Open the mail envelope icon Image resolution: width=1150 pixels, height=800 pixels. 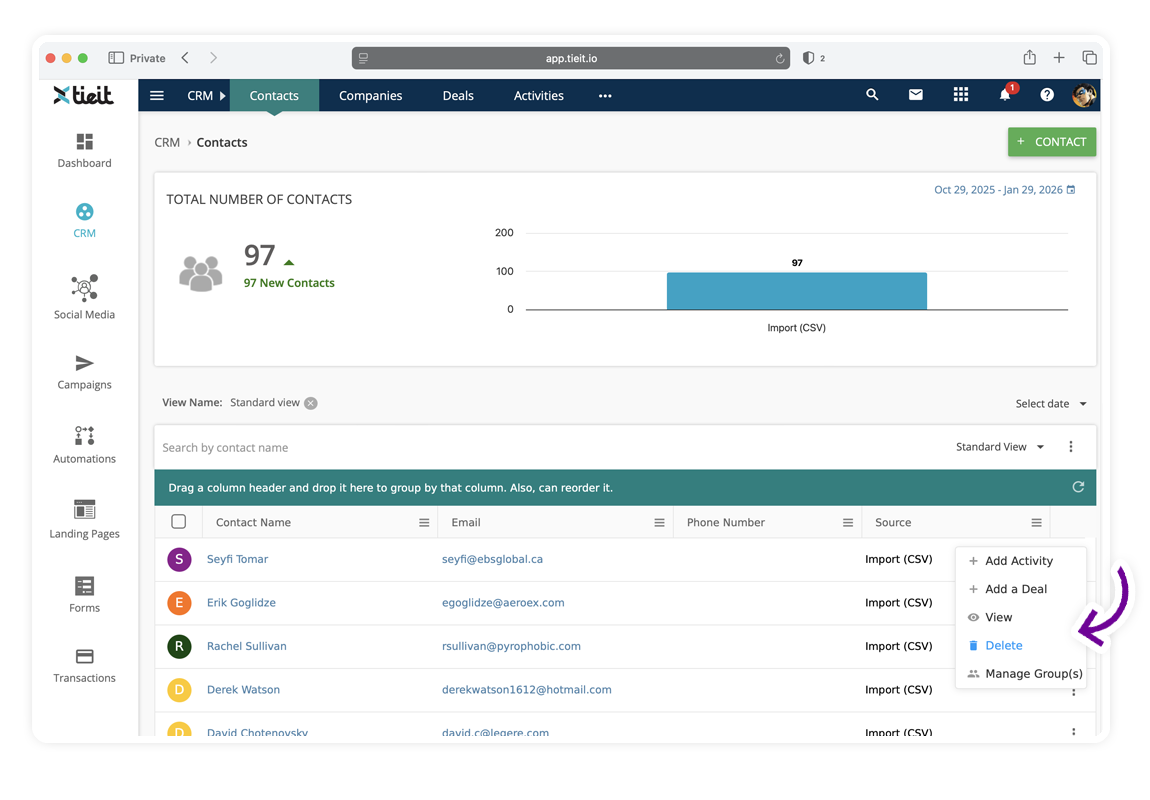(x=915, y=95)
